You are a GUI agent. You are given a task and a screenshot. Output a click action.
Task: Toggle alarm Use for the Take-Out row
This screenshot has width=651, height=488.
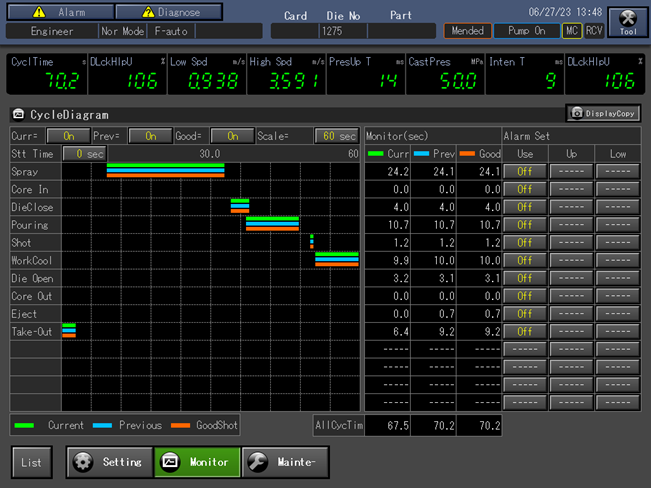(524, 332)
